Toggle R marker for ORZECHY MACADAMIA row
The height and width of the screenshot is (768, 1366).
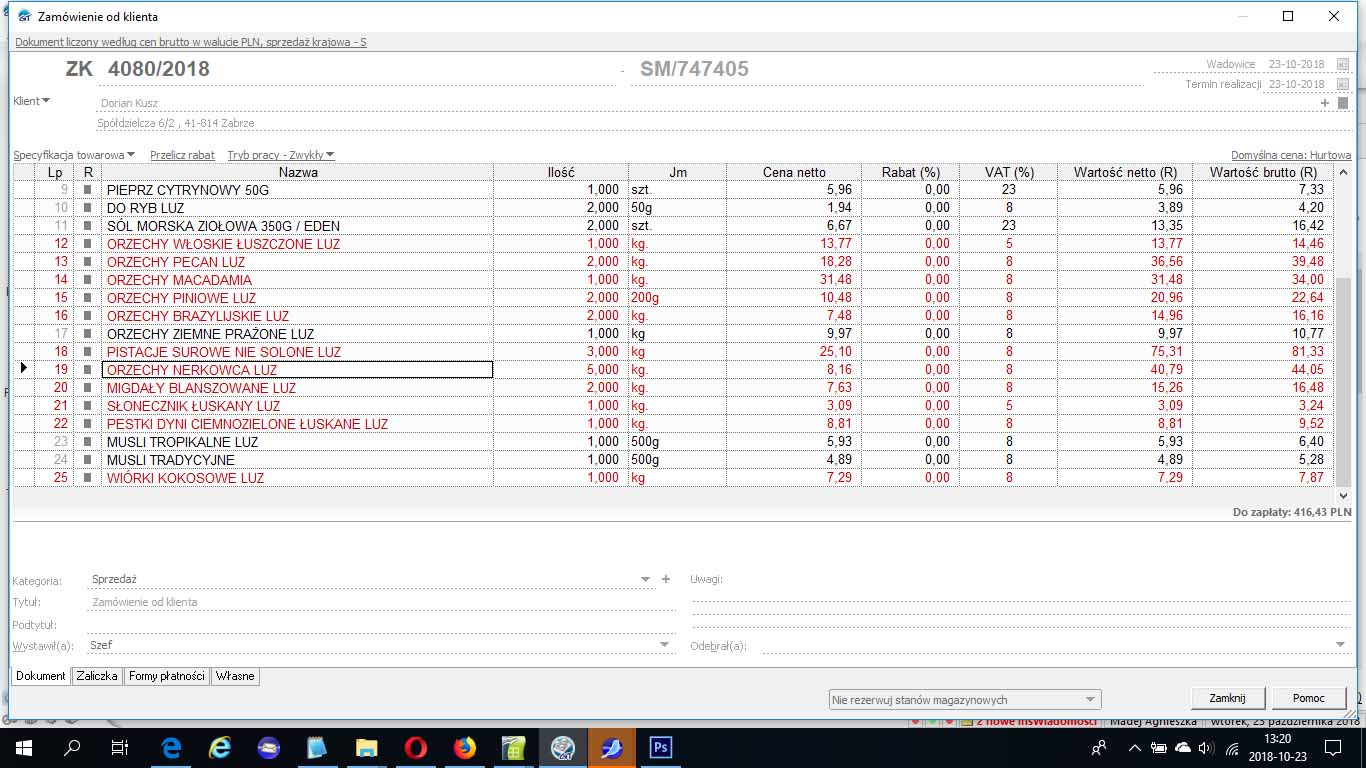[x=88, y=280]
